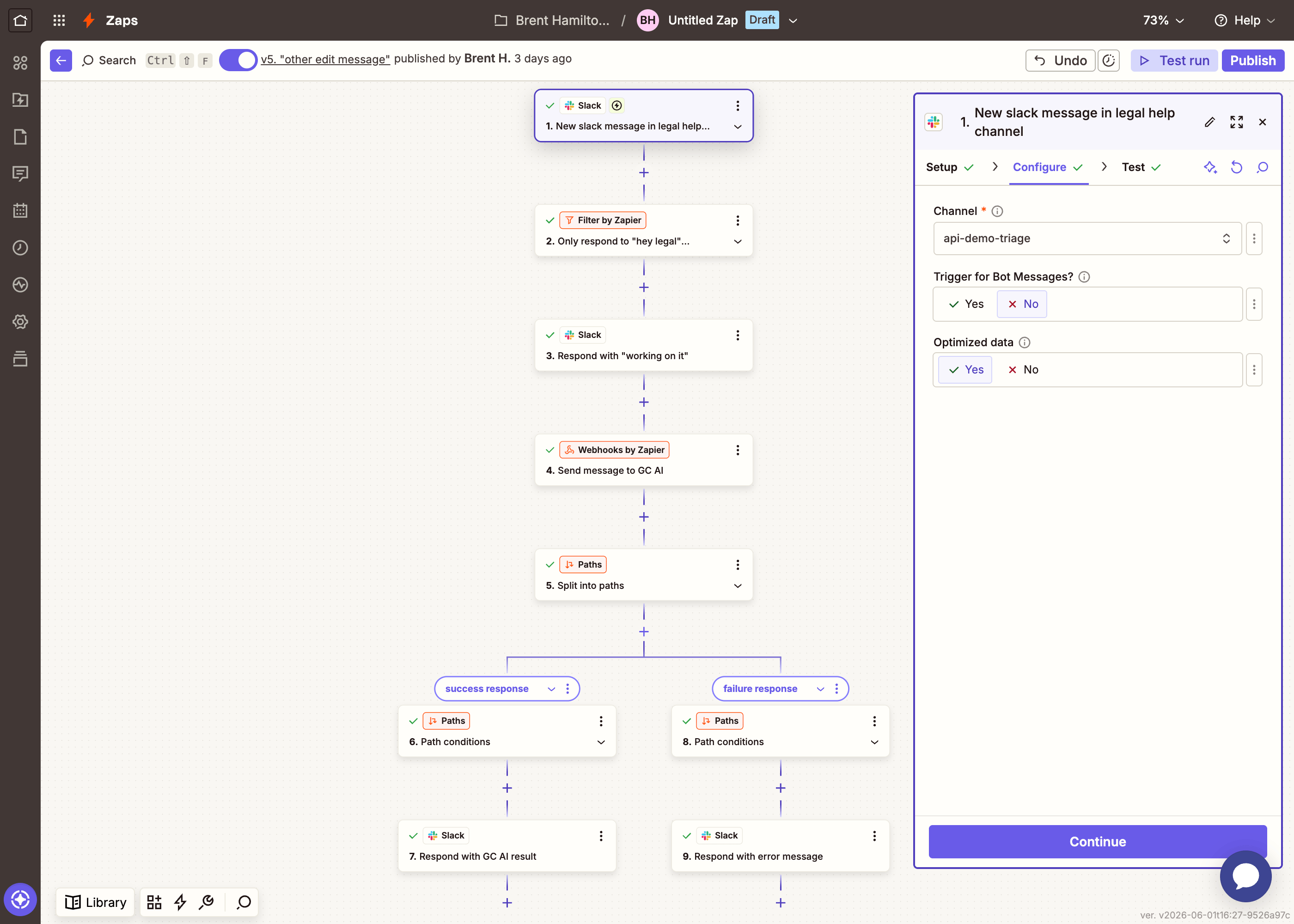The image size is (1294, 924).
Task: Select Yes for Optimized data
Action: [x=966, y=370]
